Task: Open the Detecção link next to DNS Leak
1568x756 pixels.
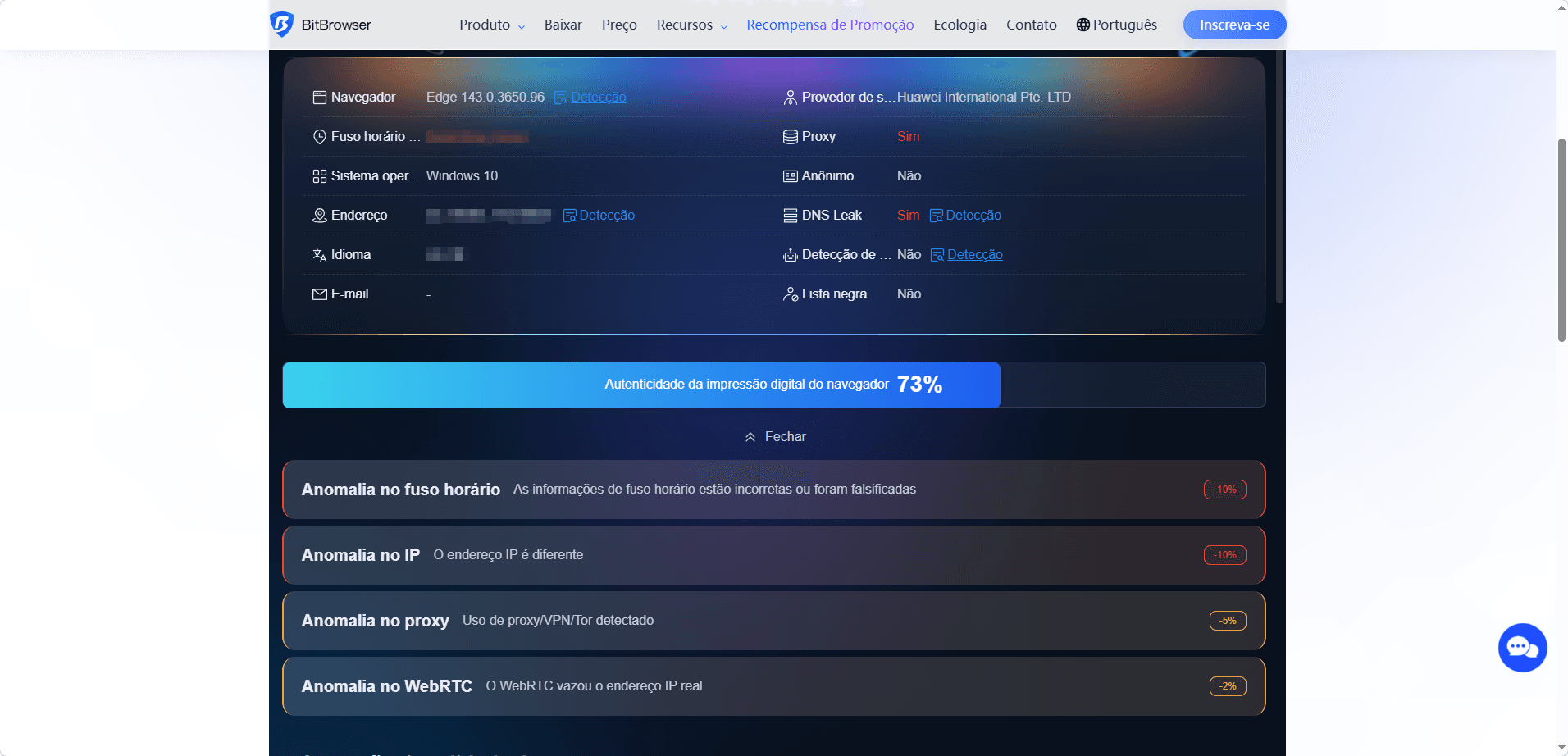Action: pos(973,215)
